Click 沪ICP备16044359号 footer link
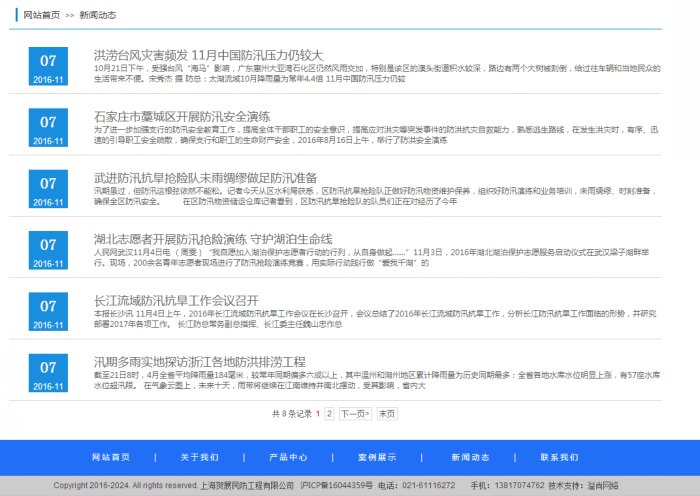Screen dimensions: 700x496 click(x=336, y=485)
